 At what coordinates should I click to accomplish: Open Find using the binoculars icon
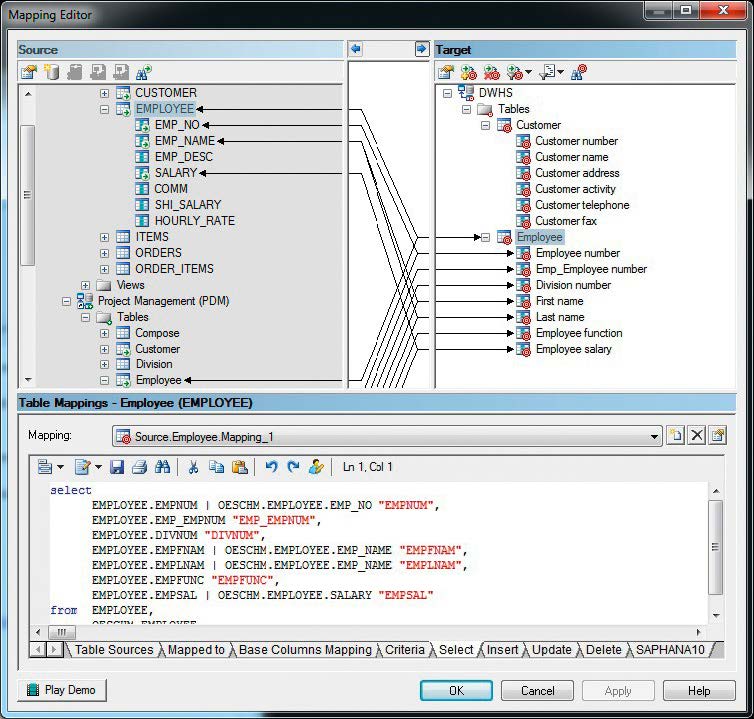[x=162, y=467]
